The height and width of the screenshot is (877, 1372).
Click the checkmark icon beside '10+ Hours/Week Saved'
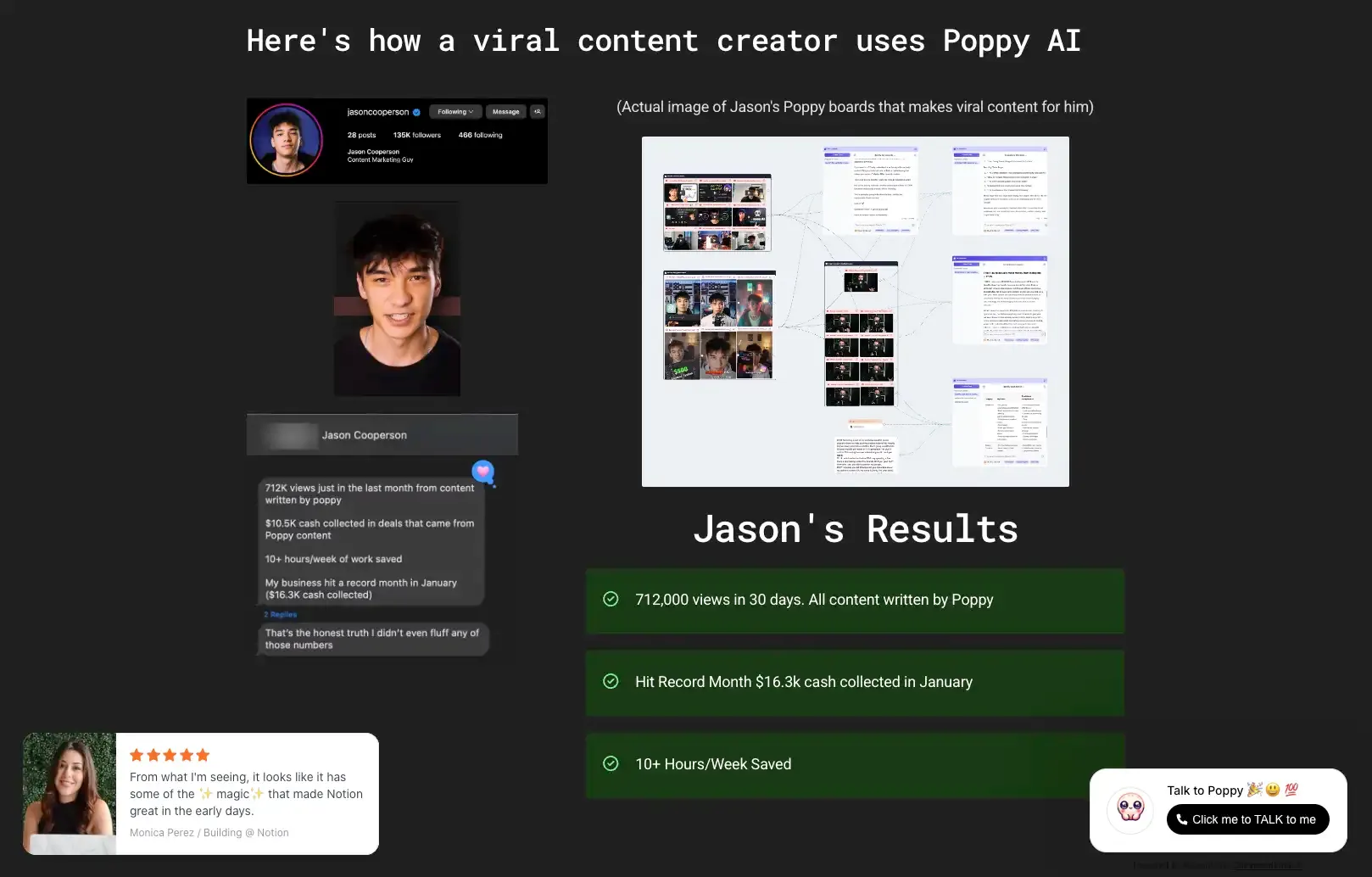coord(611,763)
